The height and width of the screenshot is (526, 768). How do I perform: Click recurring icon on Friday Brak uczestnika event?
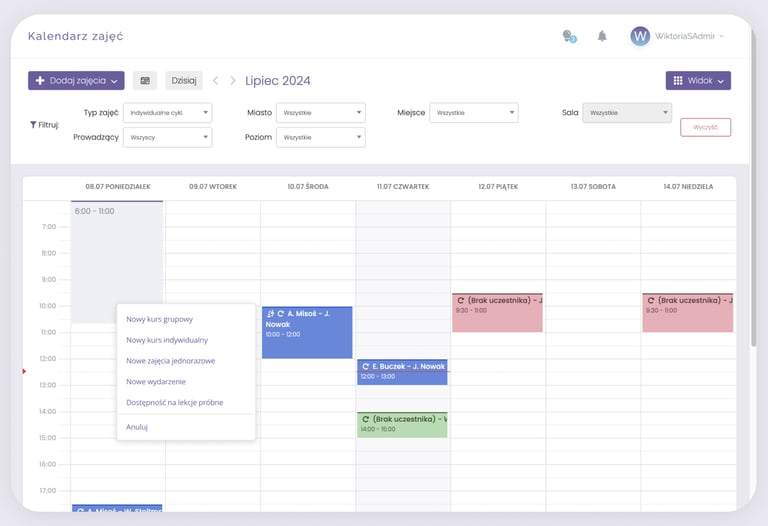point(460,300)
